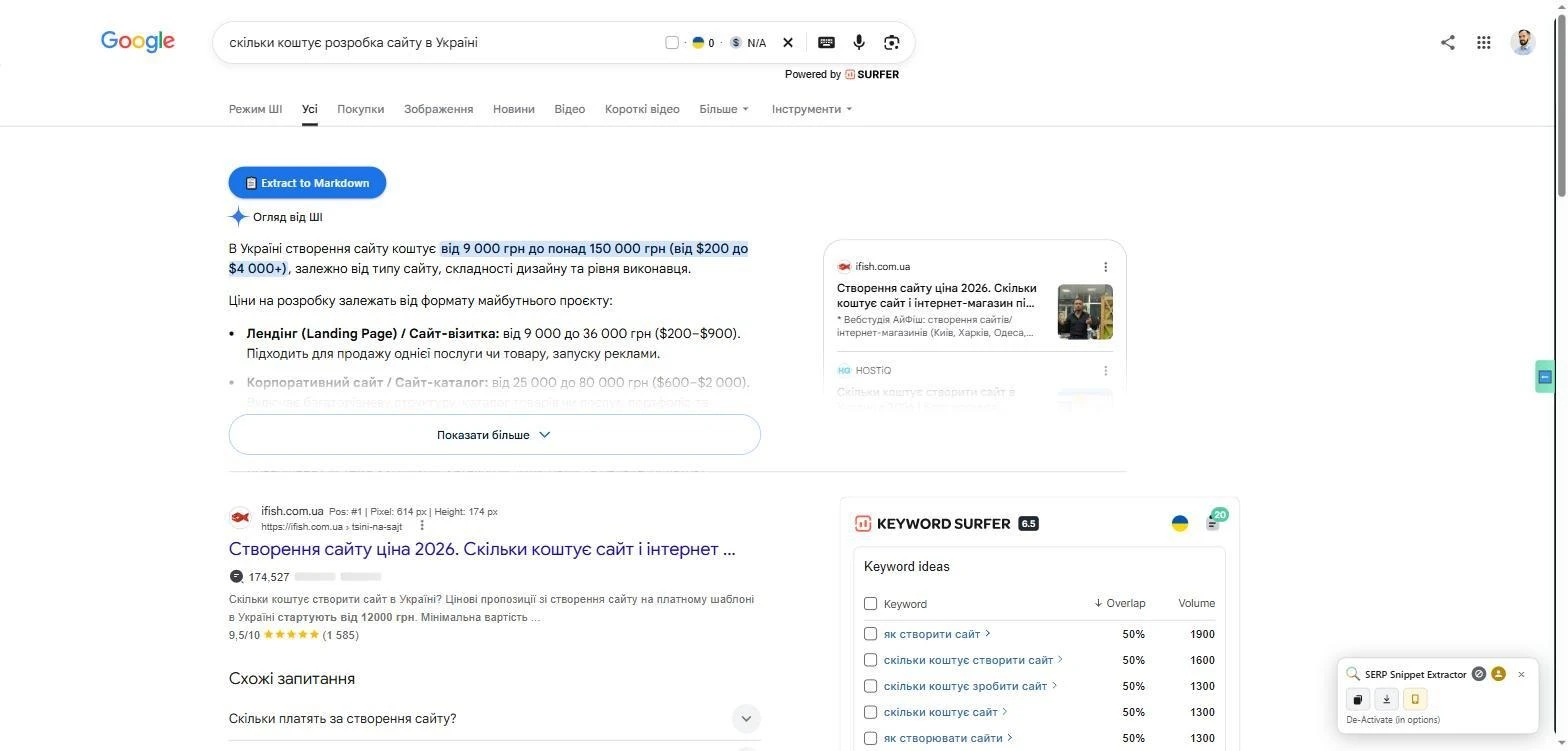Open the user account icon in SERP Snippet Extractor
This screenshot has width=1568, height=751.
click(1498, 674)
